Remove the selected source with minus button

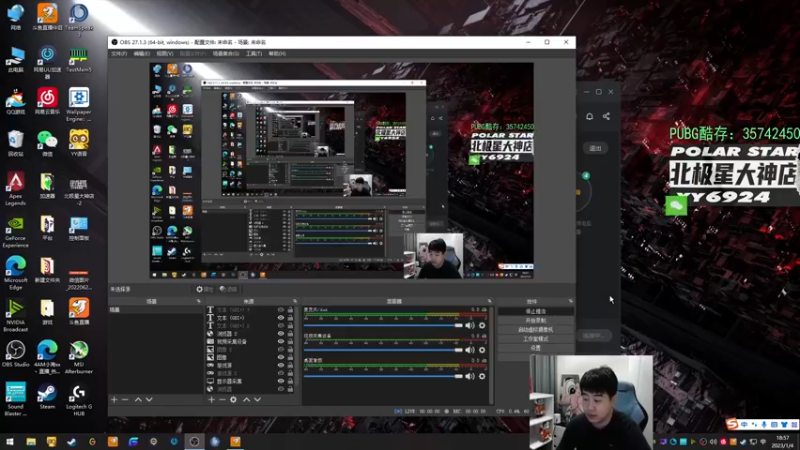pos(222,399)
